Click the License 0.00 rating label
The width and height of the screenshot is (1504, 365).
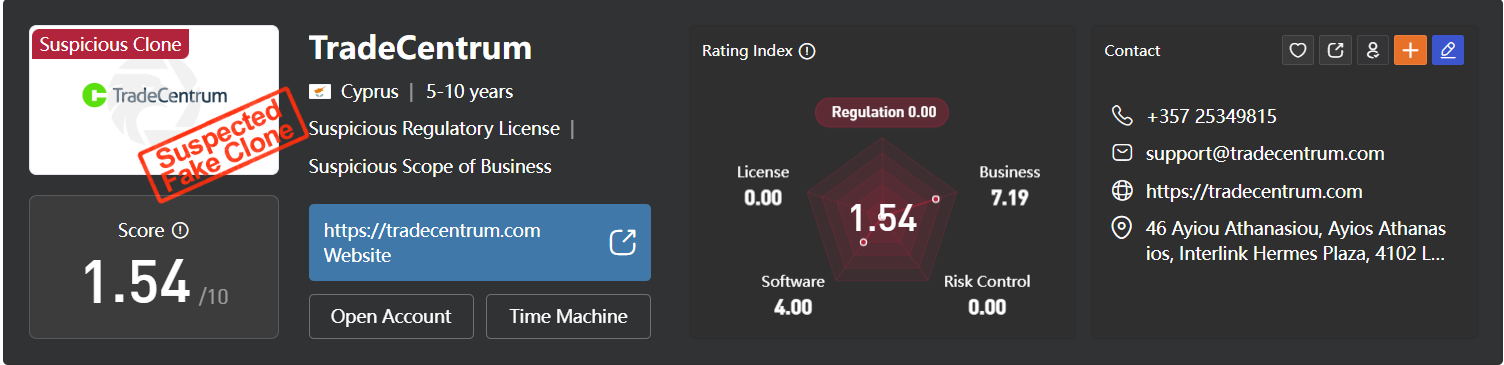click(763, 185)
